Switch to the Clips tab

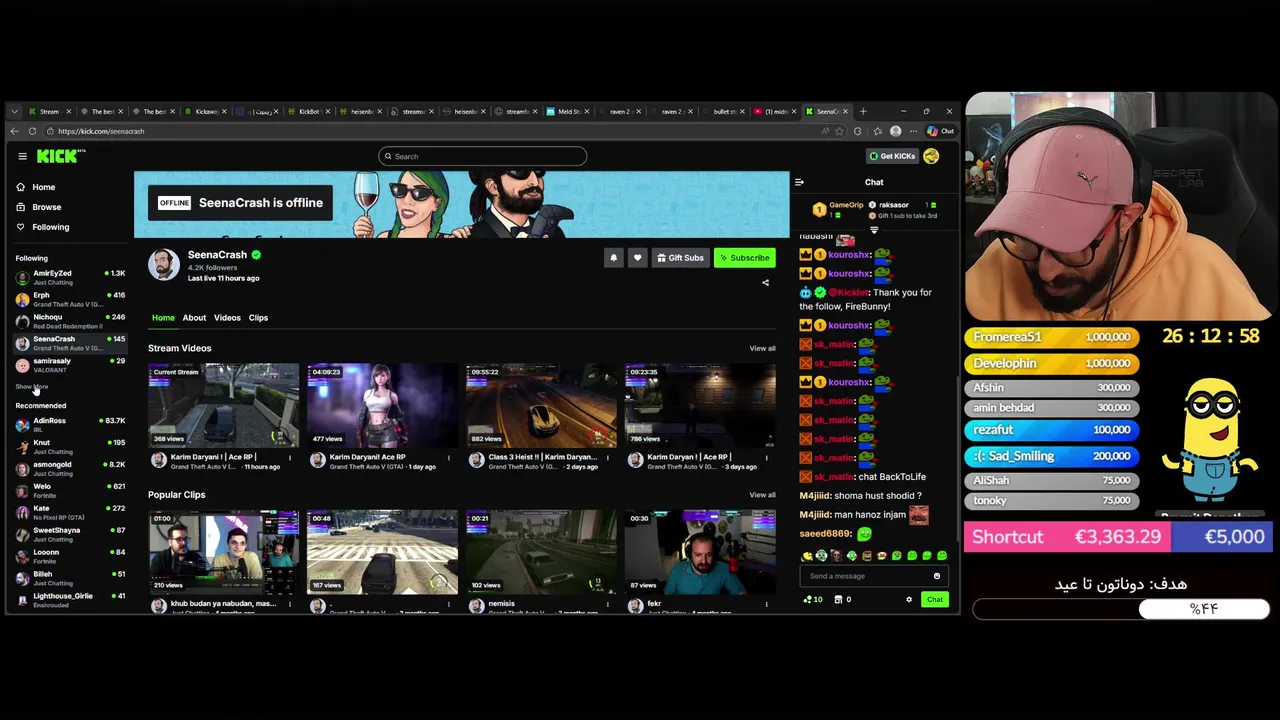258,318
